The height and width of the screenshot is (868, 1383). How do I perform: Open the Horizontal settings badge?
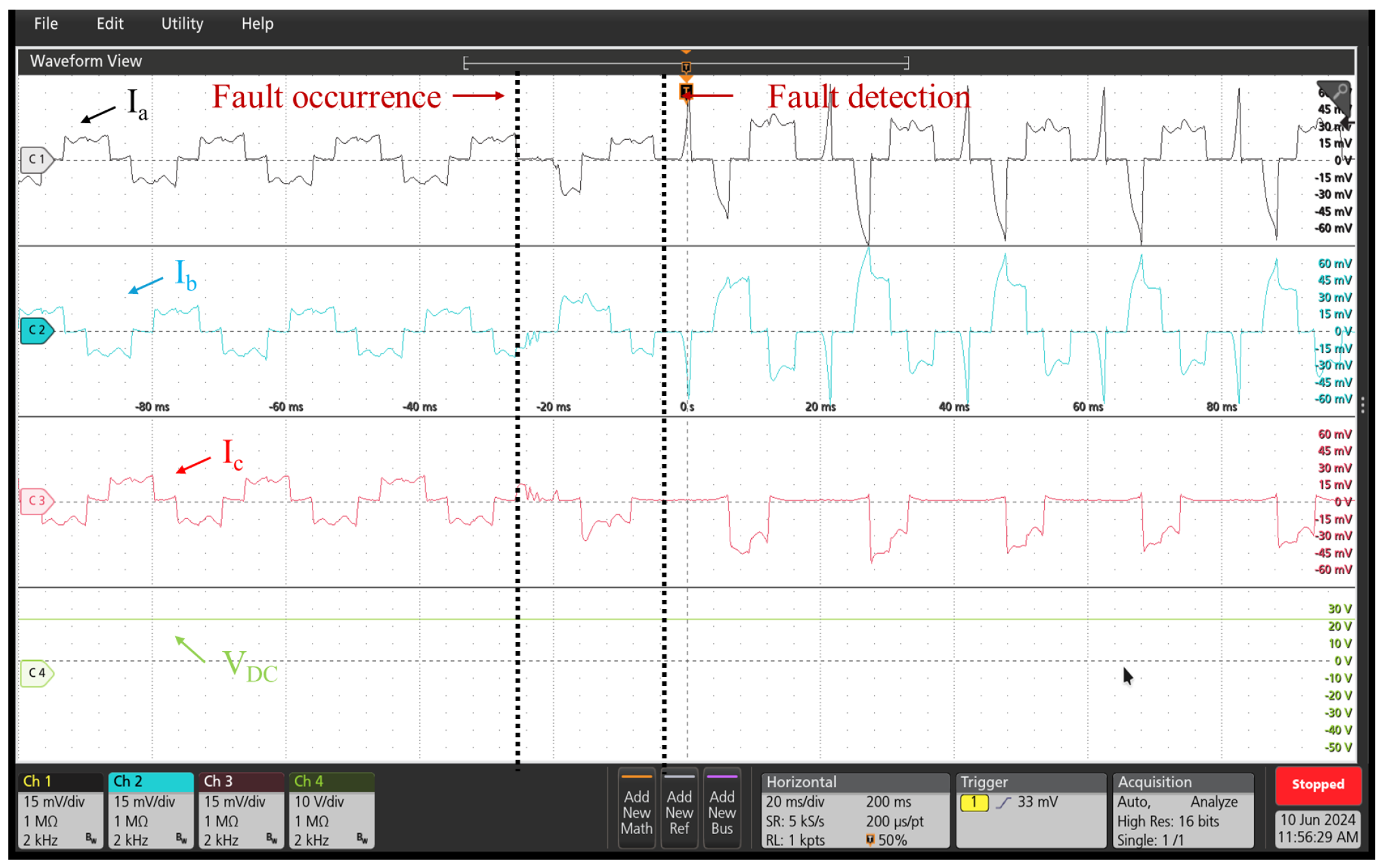[854, 811]
